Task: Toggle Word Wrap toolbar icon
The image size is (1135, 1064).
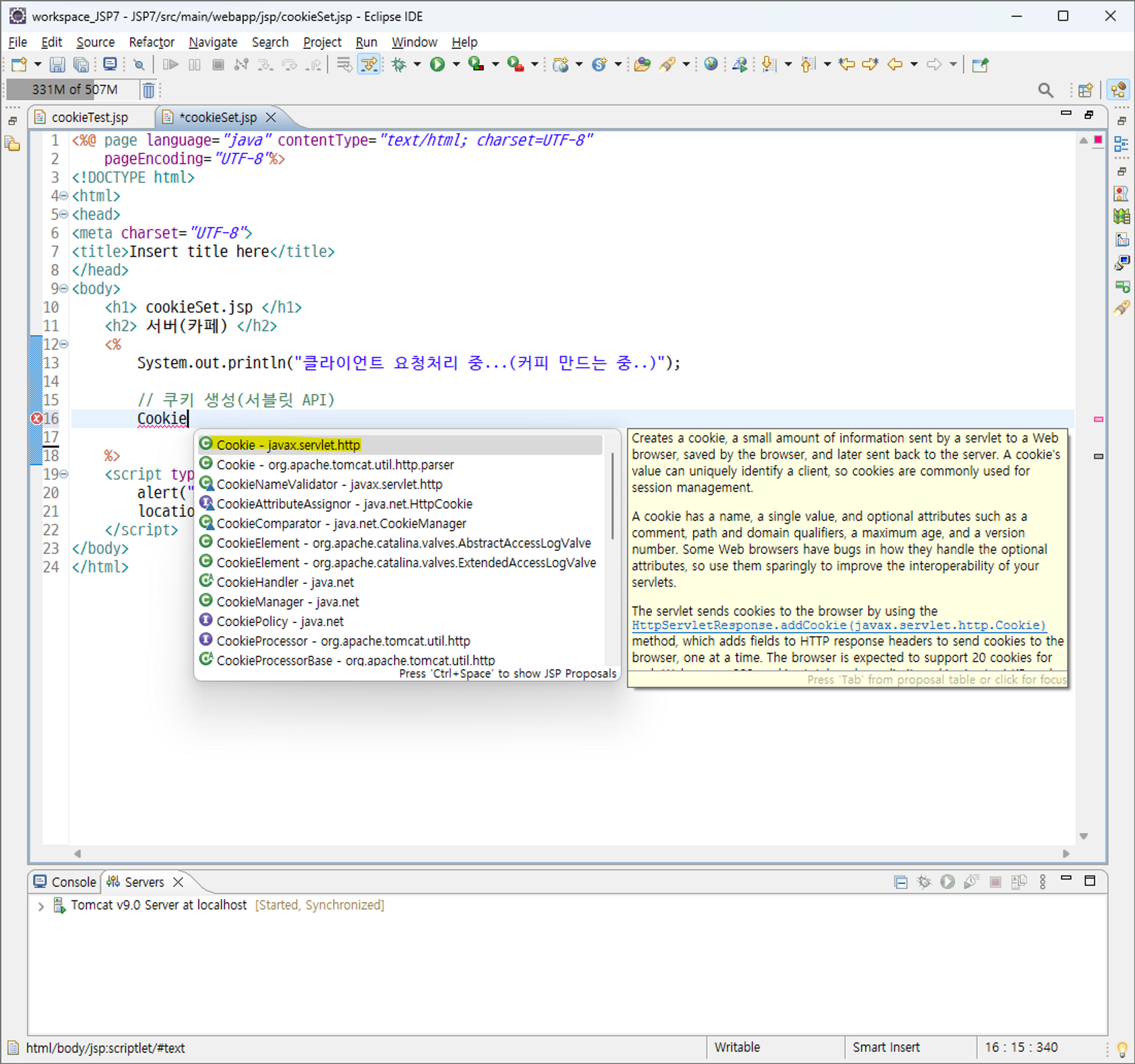Action: click(x=344, y=65)
